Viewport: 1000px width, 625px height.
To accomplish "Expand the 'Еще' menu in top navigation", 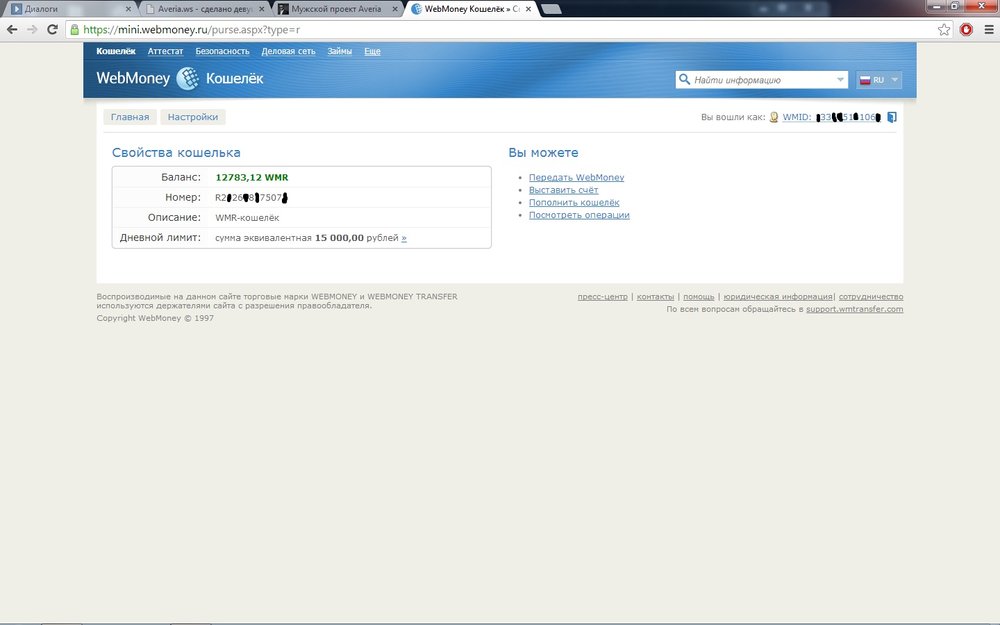I will coord(372,50).
